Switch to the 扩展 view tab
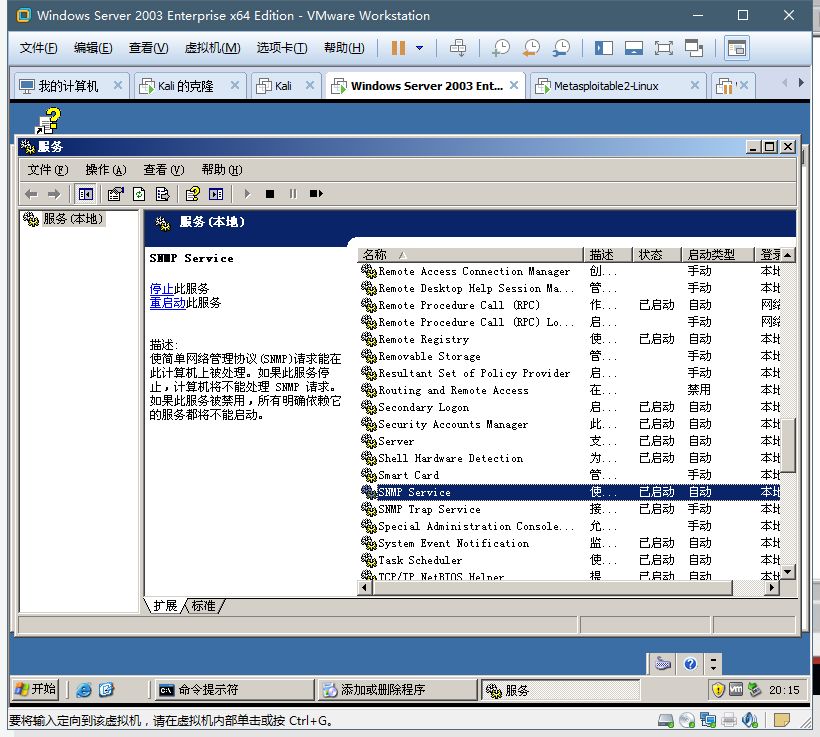The image size is (820, 737). (165, 606)
